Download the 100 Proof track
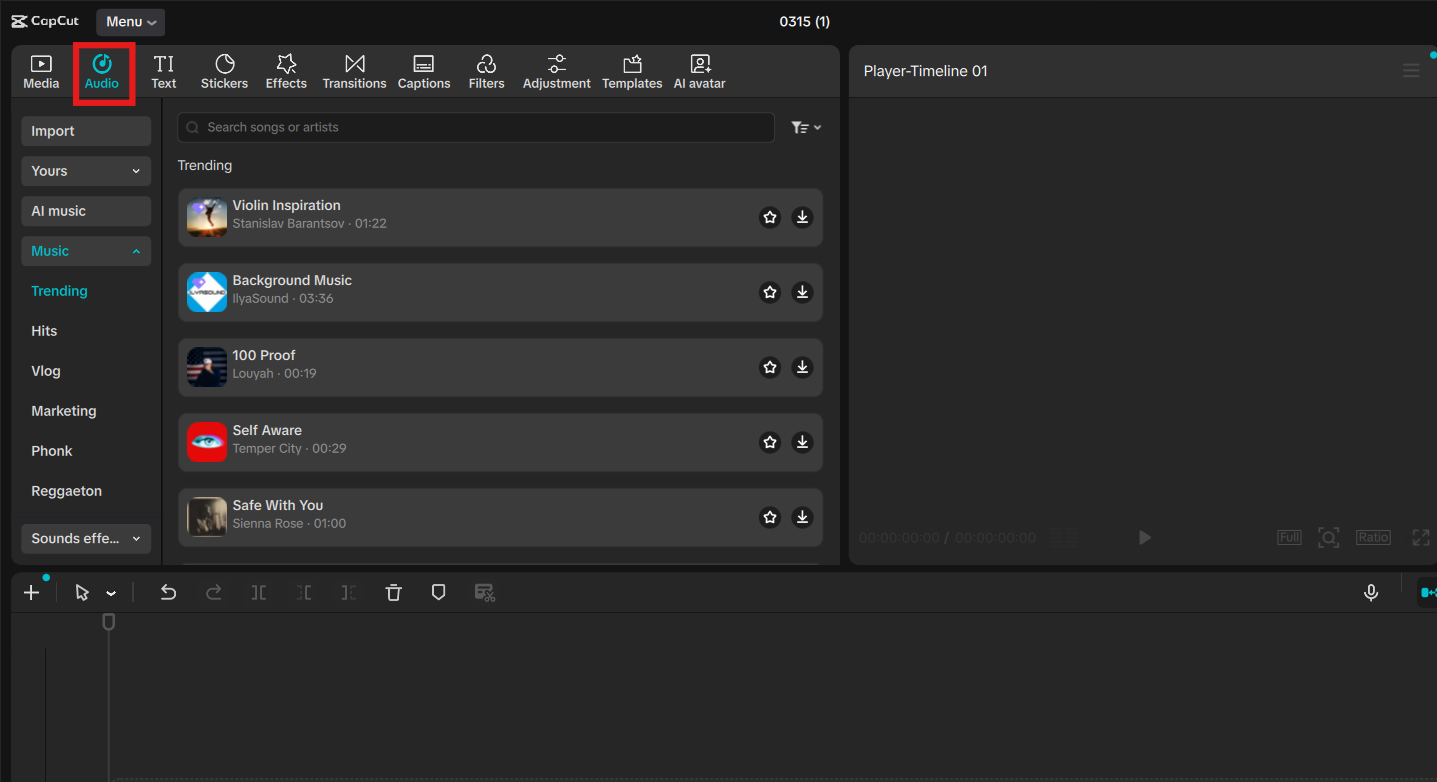This screenshot has width=1437, height=782. pyautogui.click(x=802, y=367)
